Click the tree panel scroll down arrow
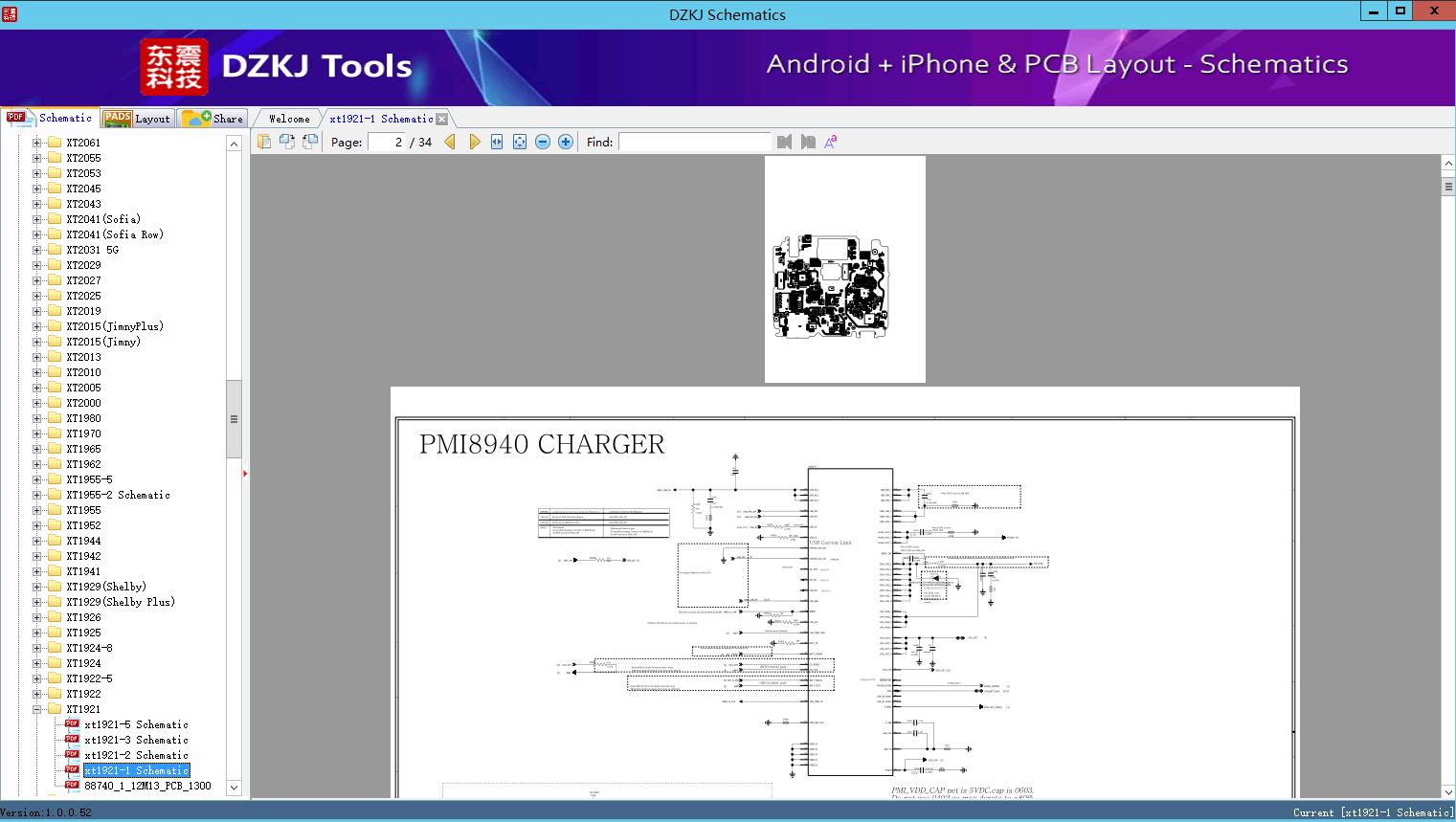 234,788
